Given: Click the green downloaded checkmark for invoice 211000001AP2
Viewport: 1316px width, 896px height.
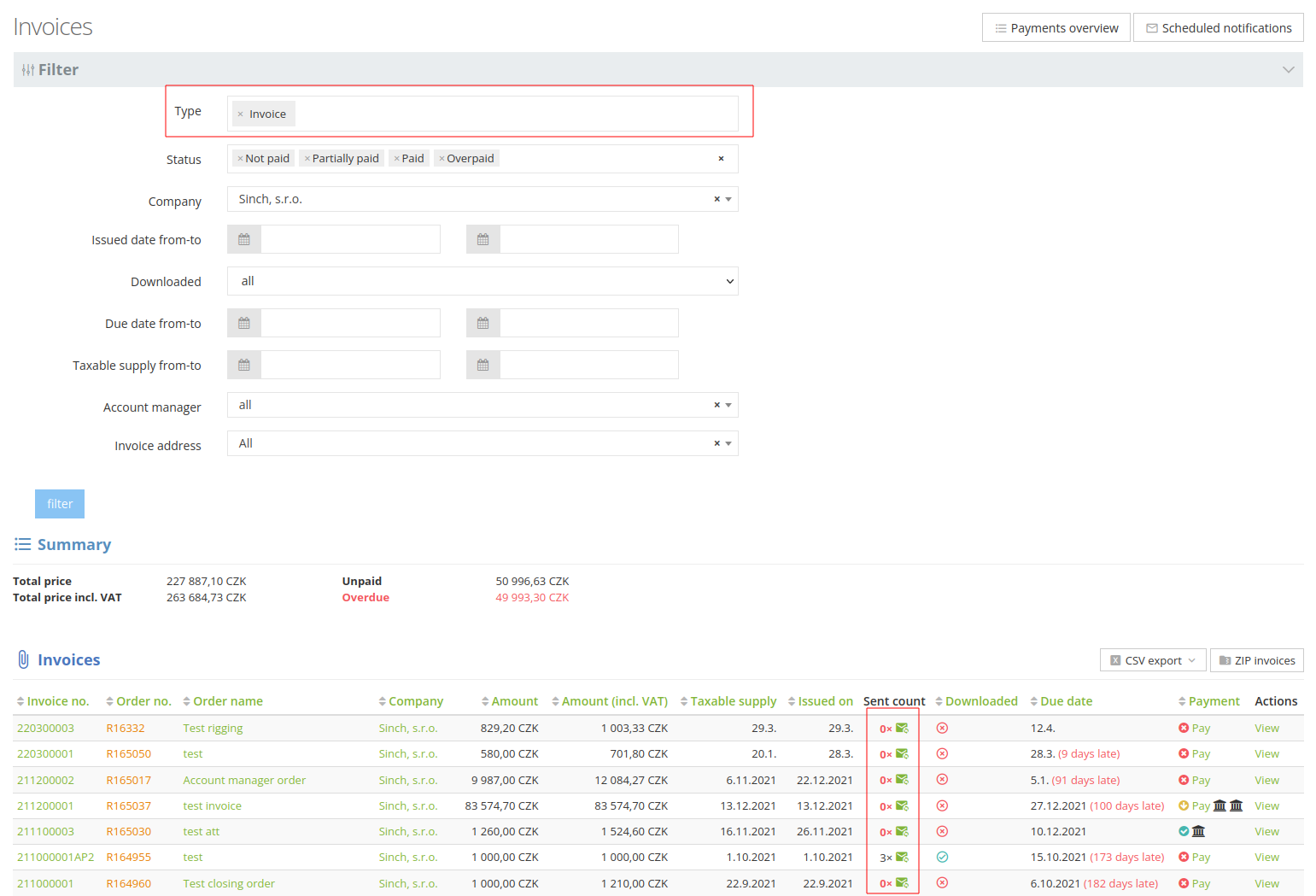Looking at the screenshot, I should pyautogui.click(x=942, y=857).
